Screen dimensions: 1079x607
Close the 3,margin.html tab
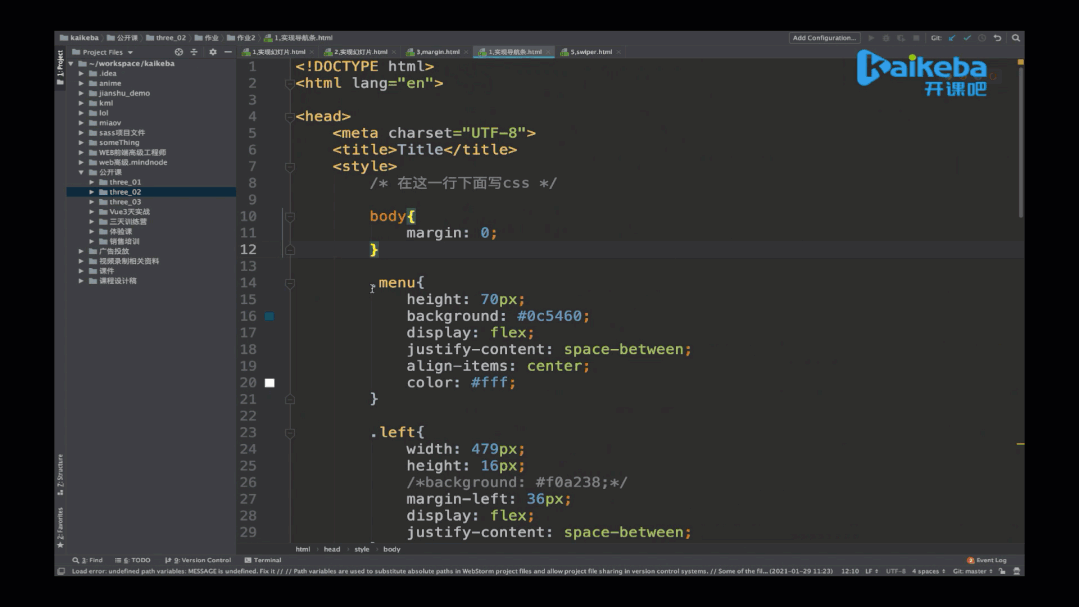(x=466, y=52)
